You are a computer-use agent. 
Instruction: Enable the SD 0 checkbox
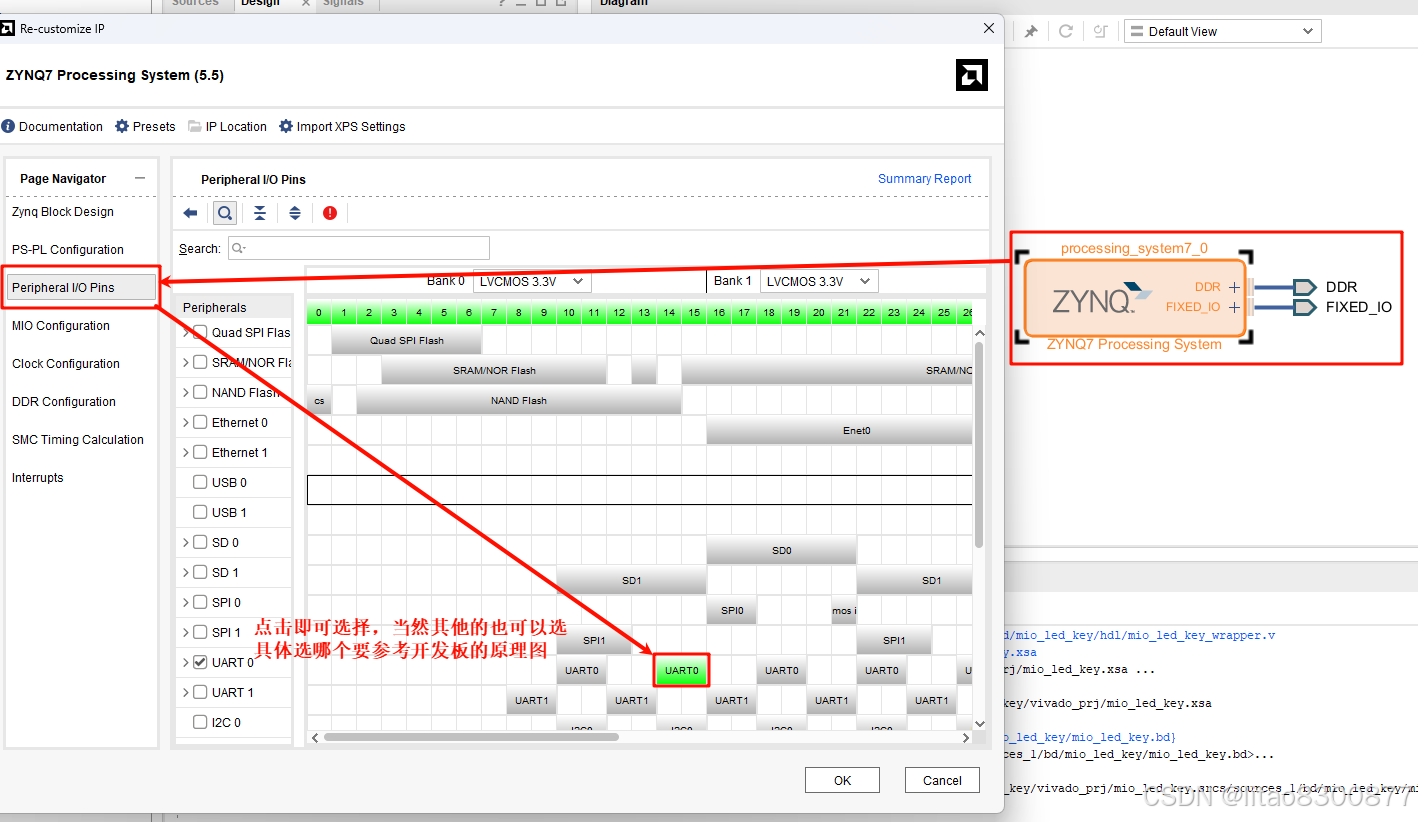[x=200, y=542]
